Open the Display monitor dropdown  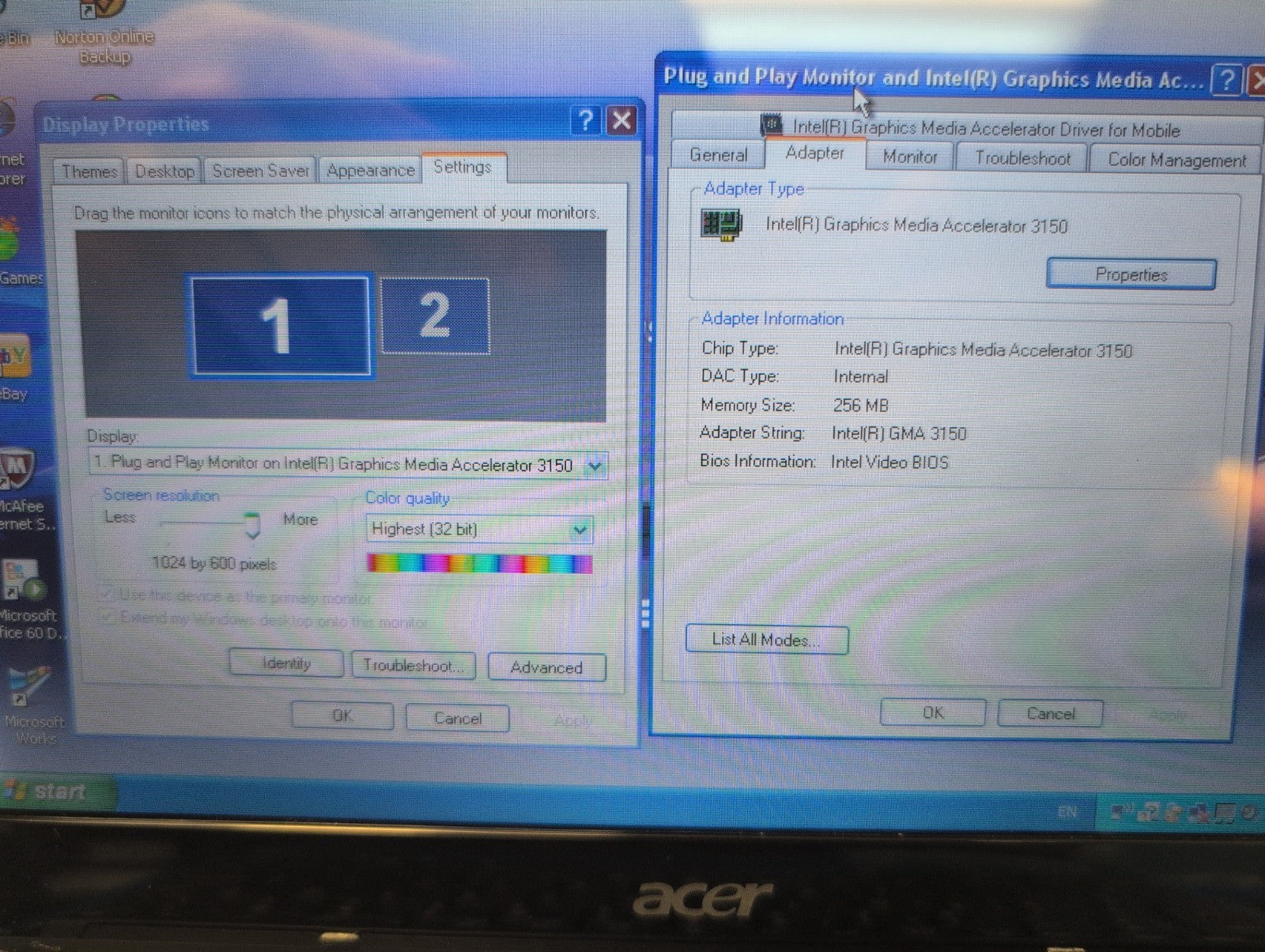(x=595, y=466)
